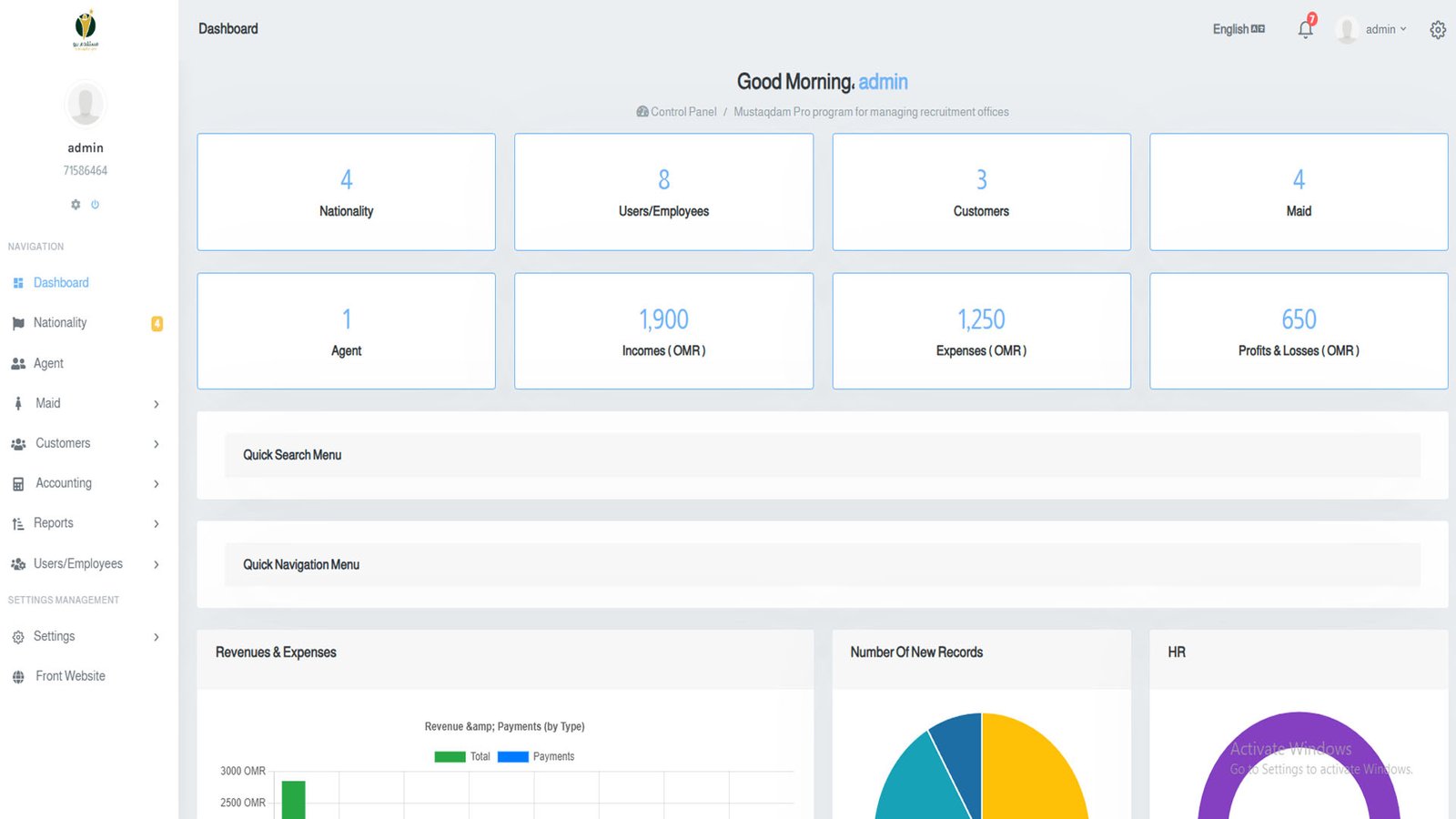
Task: Click the Nationality flag icon in sidebar
Action: [x=18, y=323]
